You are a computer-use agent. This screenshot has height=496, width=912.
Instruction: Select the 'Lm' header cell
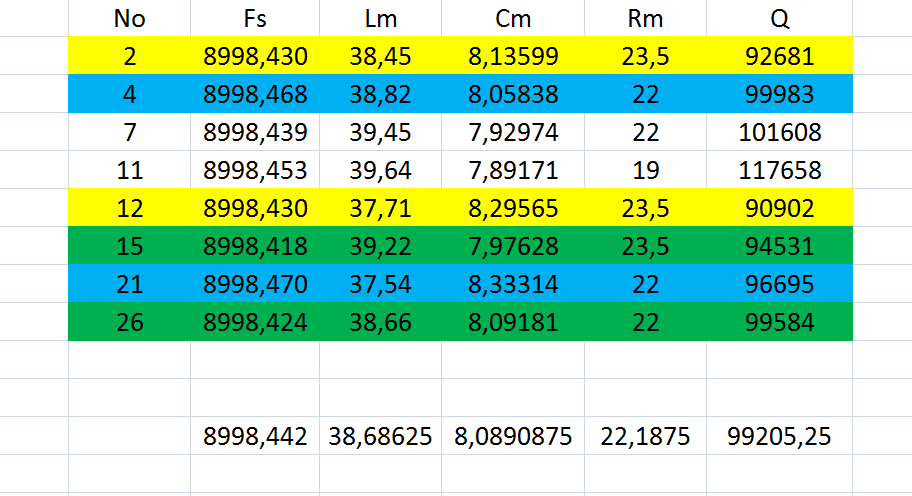[380, 18]
